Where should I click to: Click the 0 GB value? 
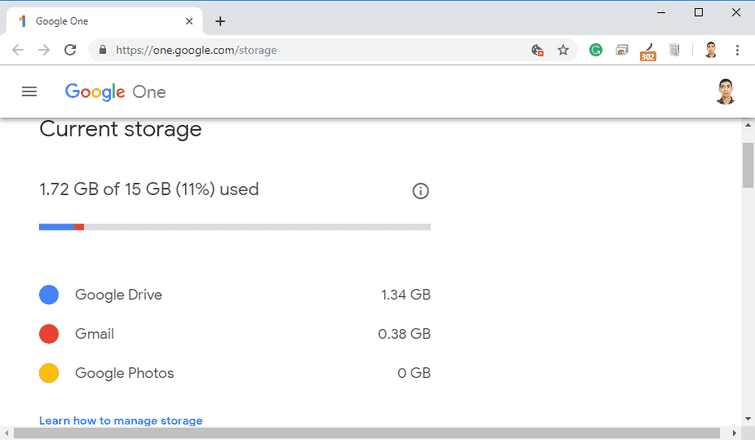click(414, 373)
